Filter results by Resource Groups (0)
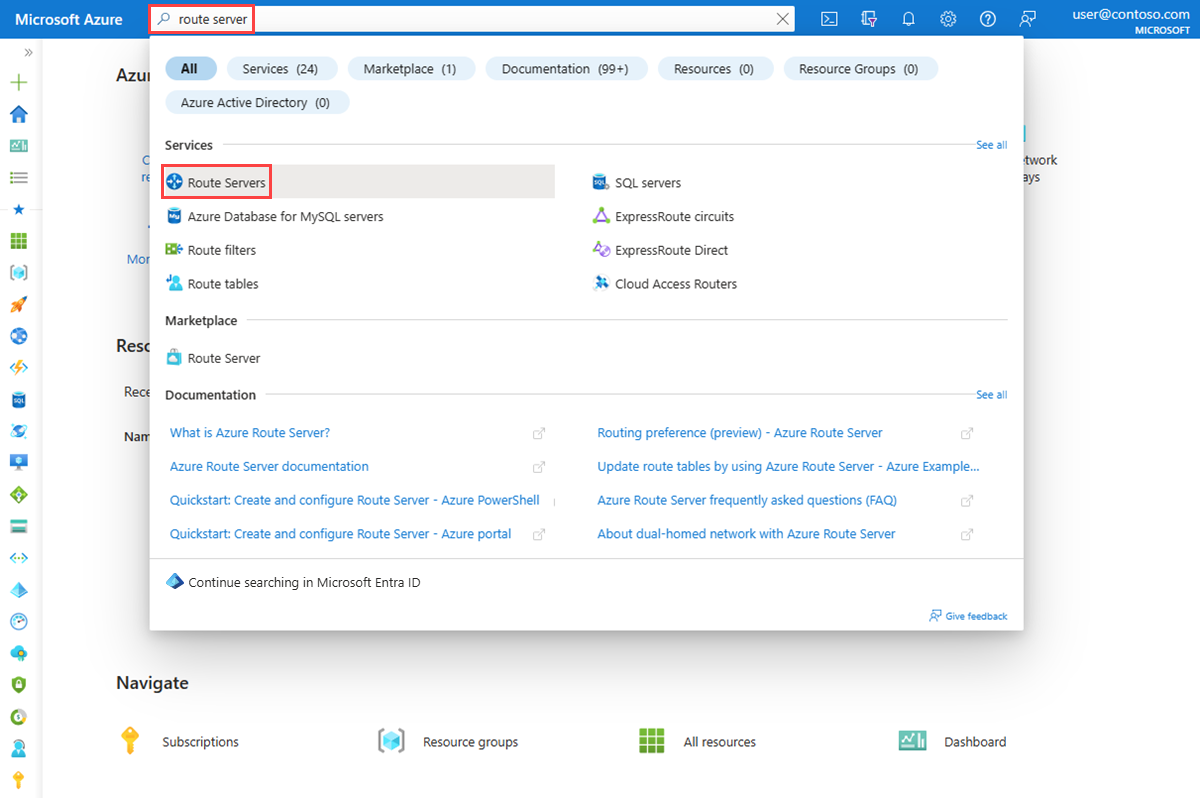 (860, 69)
